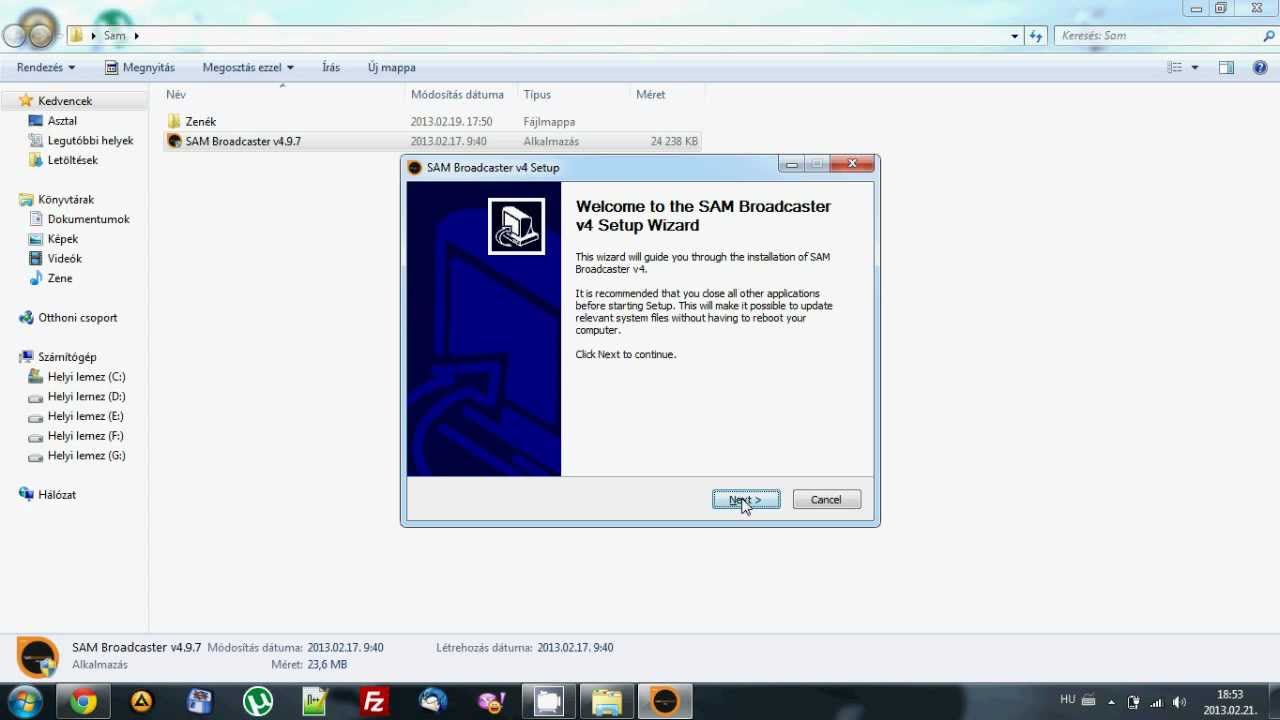Viewport: 1280px width, 720px height.
Task: Open the FileZilla taskbar icon
Action: [x=374, y=702]
